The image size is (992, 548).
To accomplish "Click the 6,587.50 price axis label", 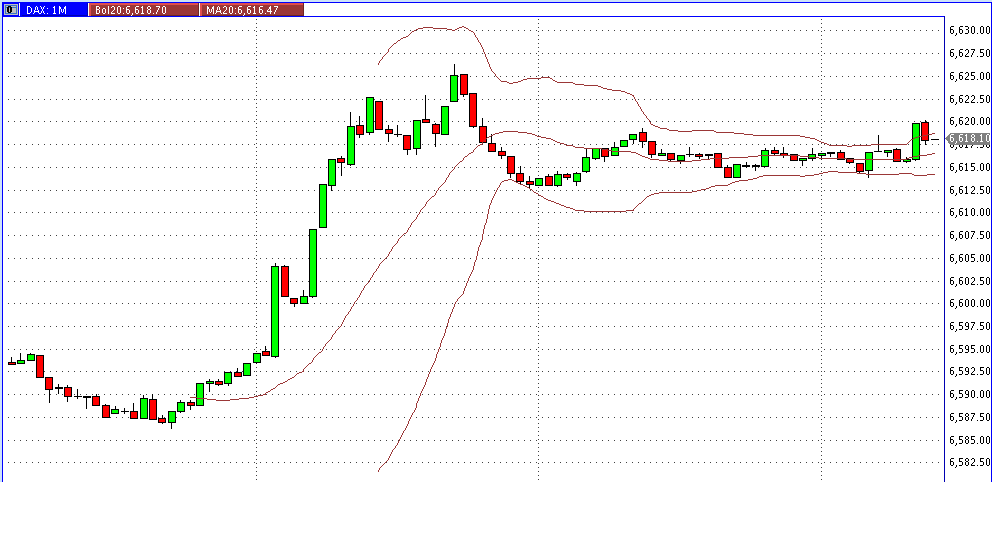I will coord(969,417).
